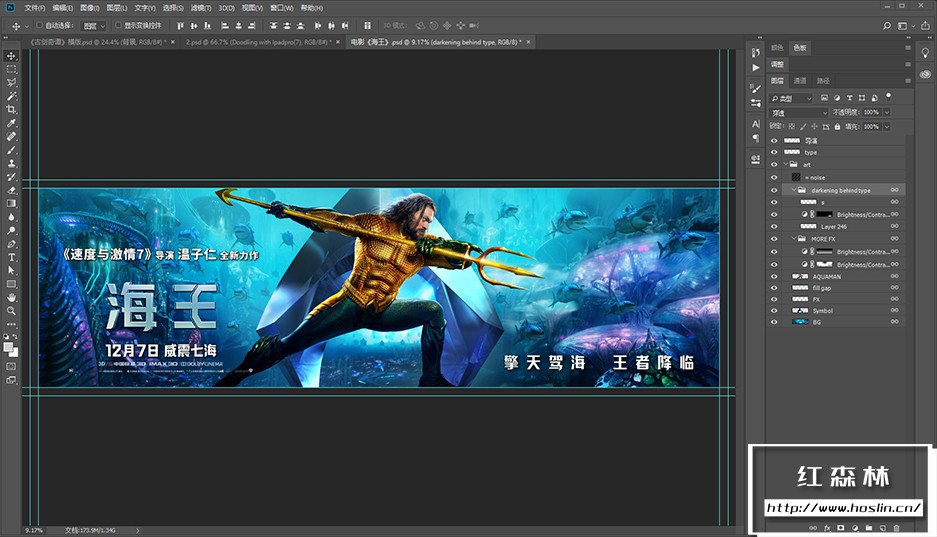937x537 pixels.
Task: Select the Move tool in the toolbox
Action: pos(11,56)
